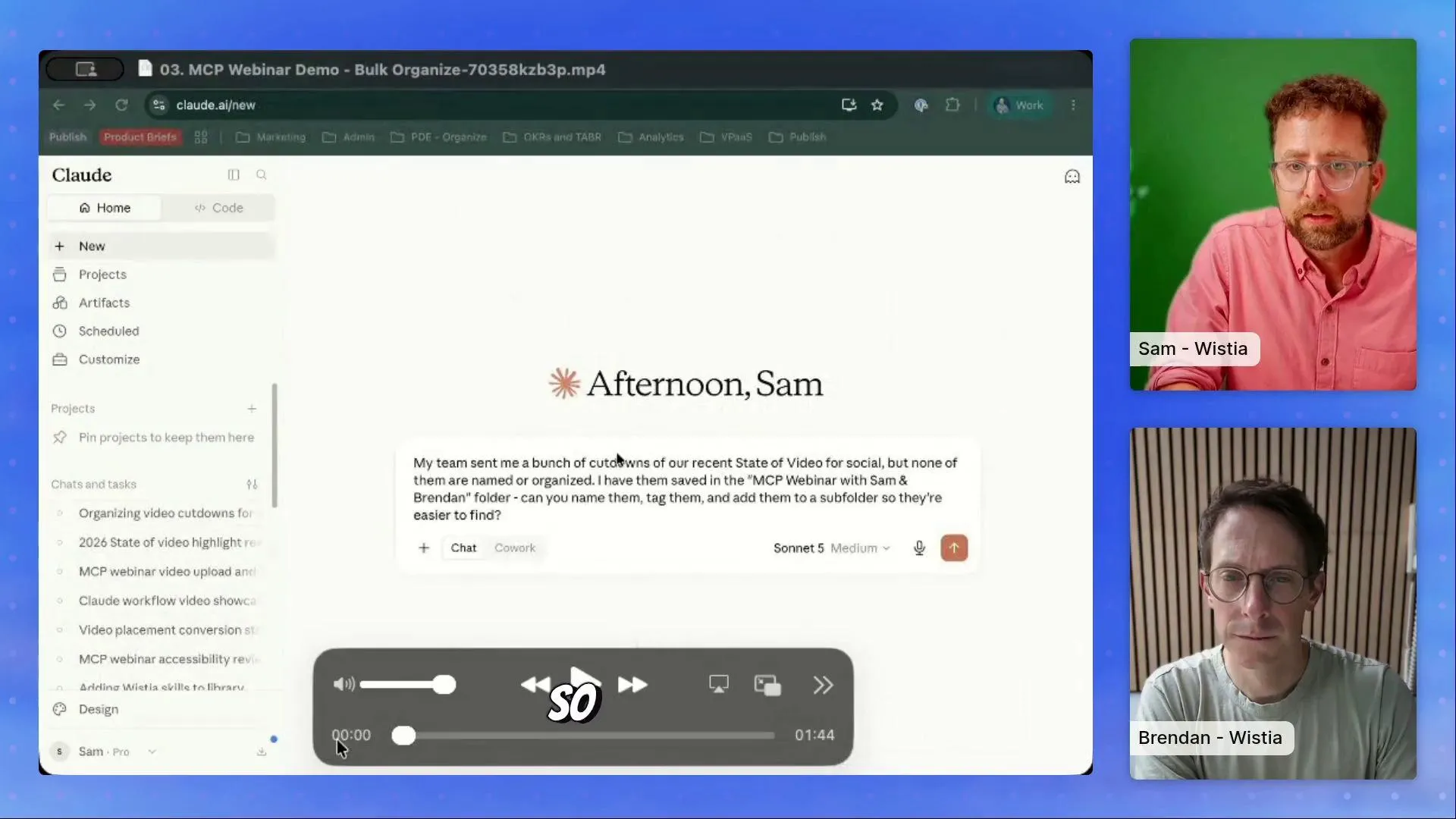Click the ghost incognito chat icon
The width and height of the screenshot is (1456, 819).
pos(1072,177)
